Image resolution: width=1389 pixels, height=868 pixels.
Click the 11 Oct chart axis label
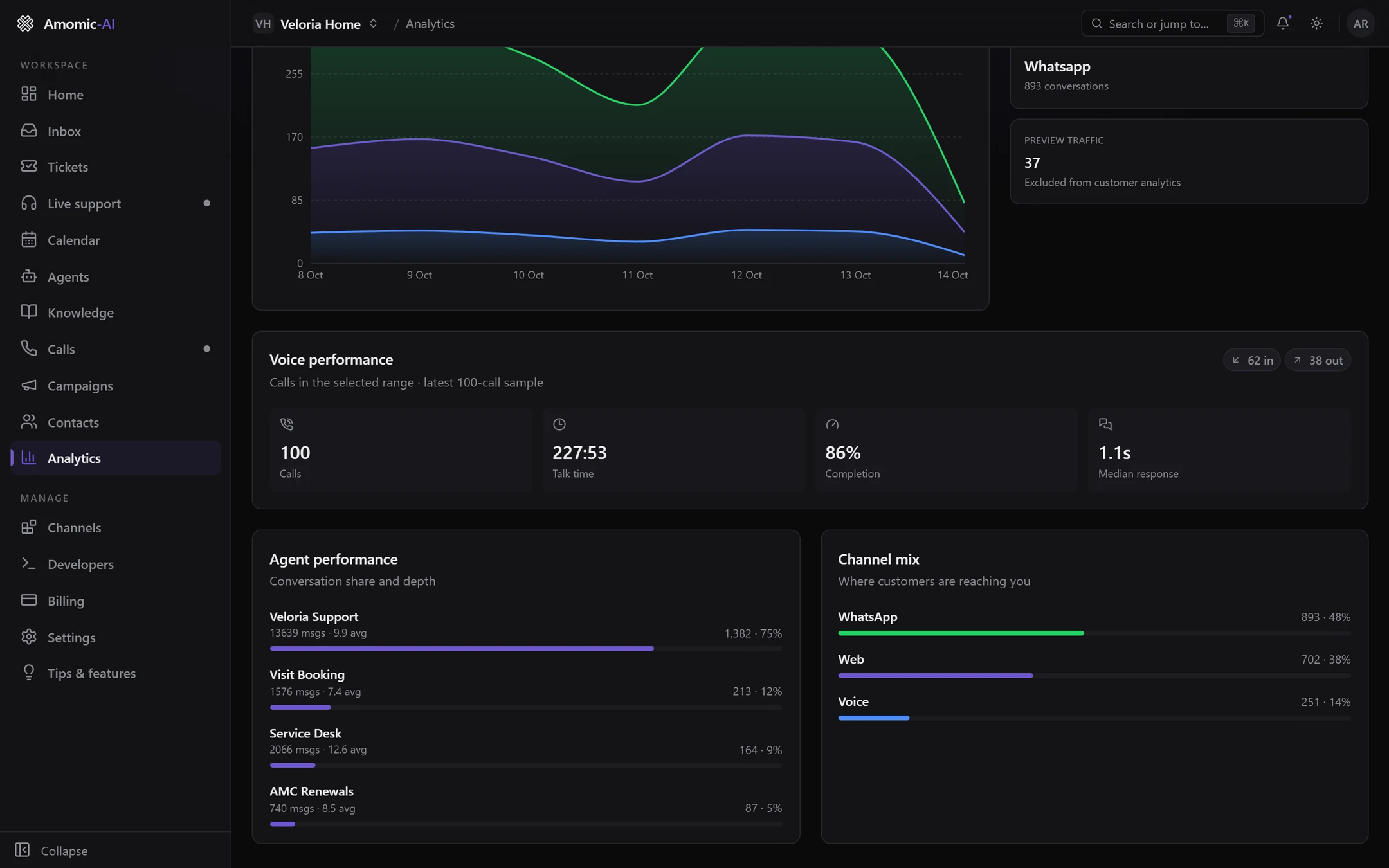[x=637, y=275]
